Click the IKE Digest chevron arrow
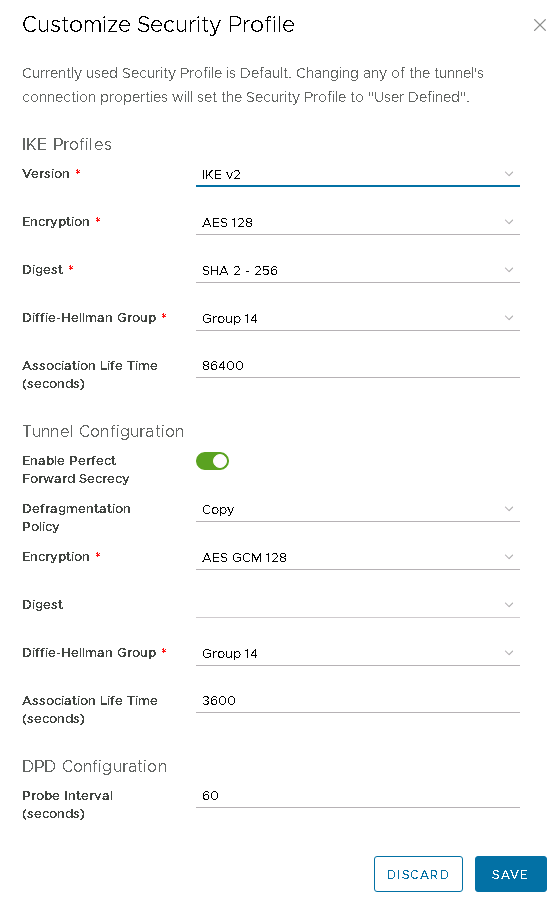The height and width of the screenshot is (905, 556). pyautogui.click(x=509, y=270)
